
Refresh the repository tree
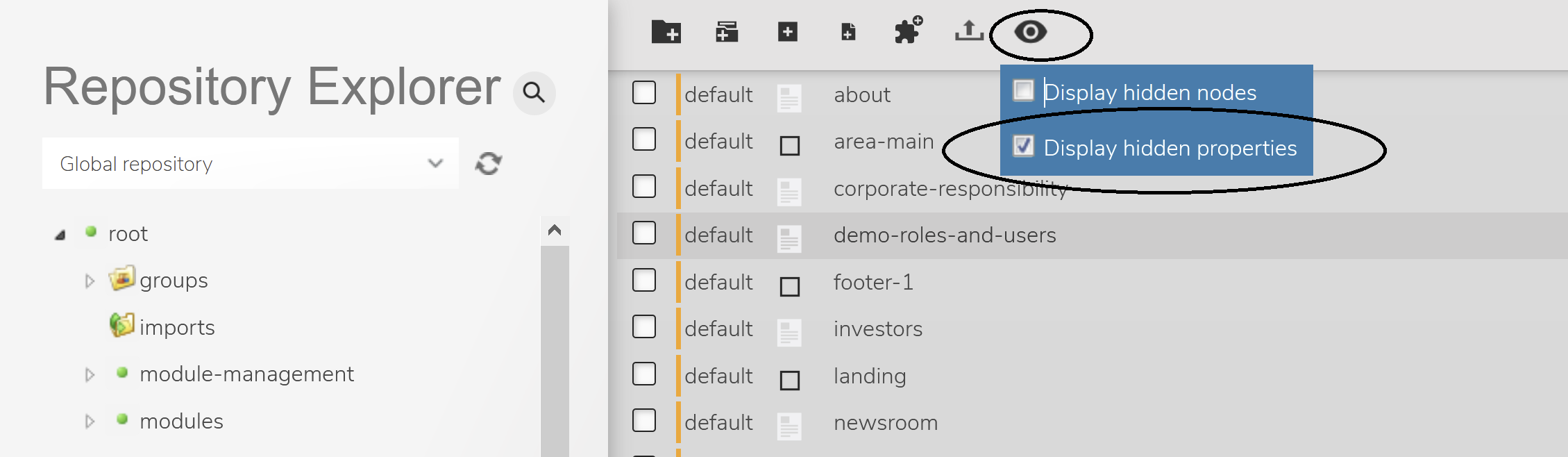[489, 164]
